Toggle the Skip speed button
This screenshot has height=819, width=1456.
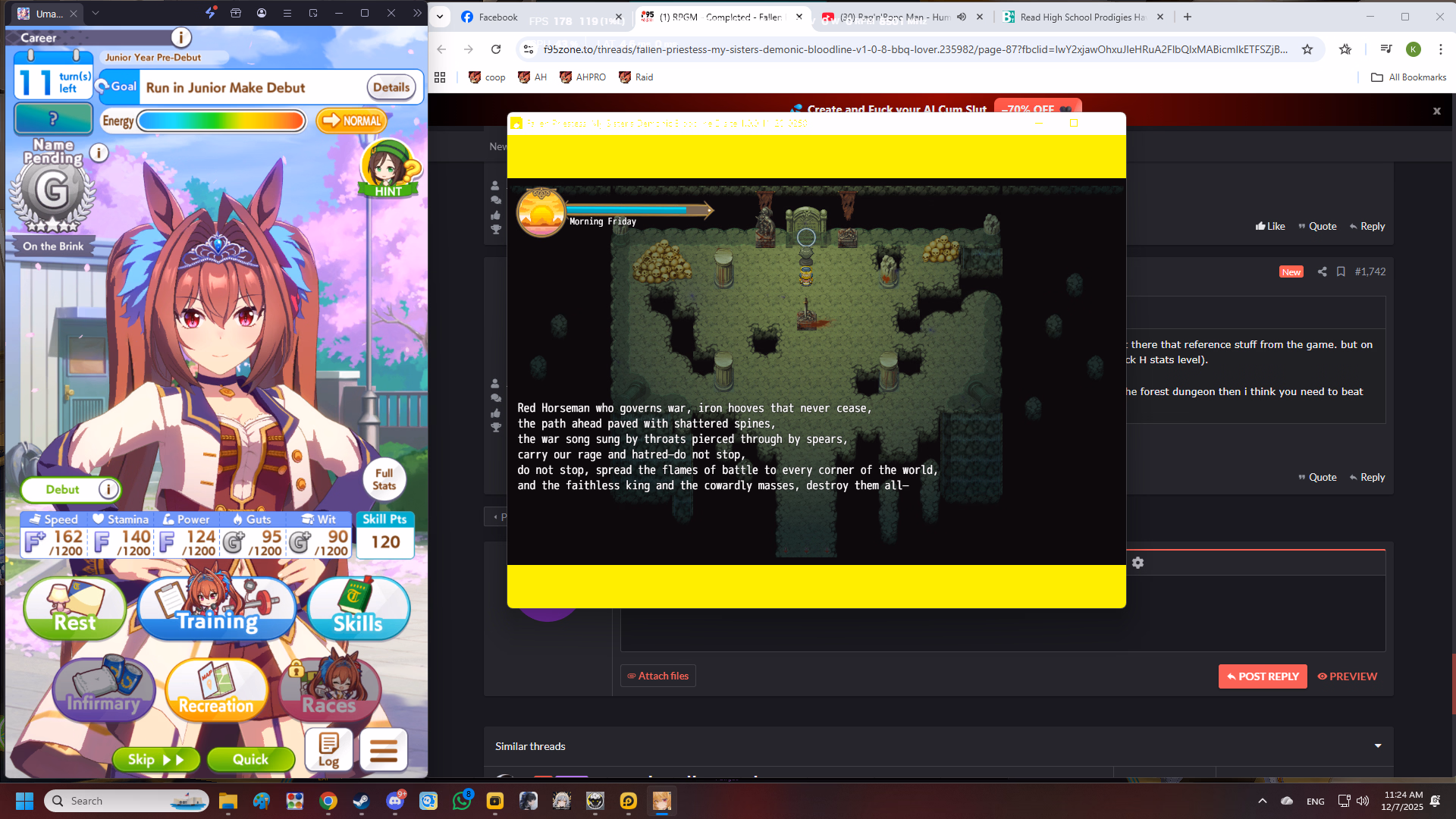coord(156,759)
